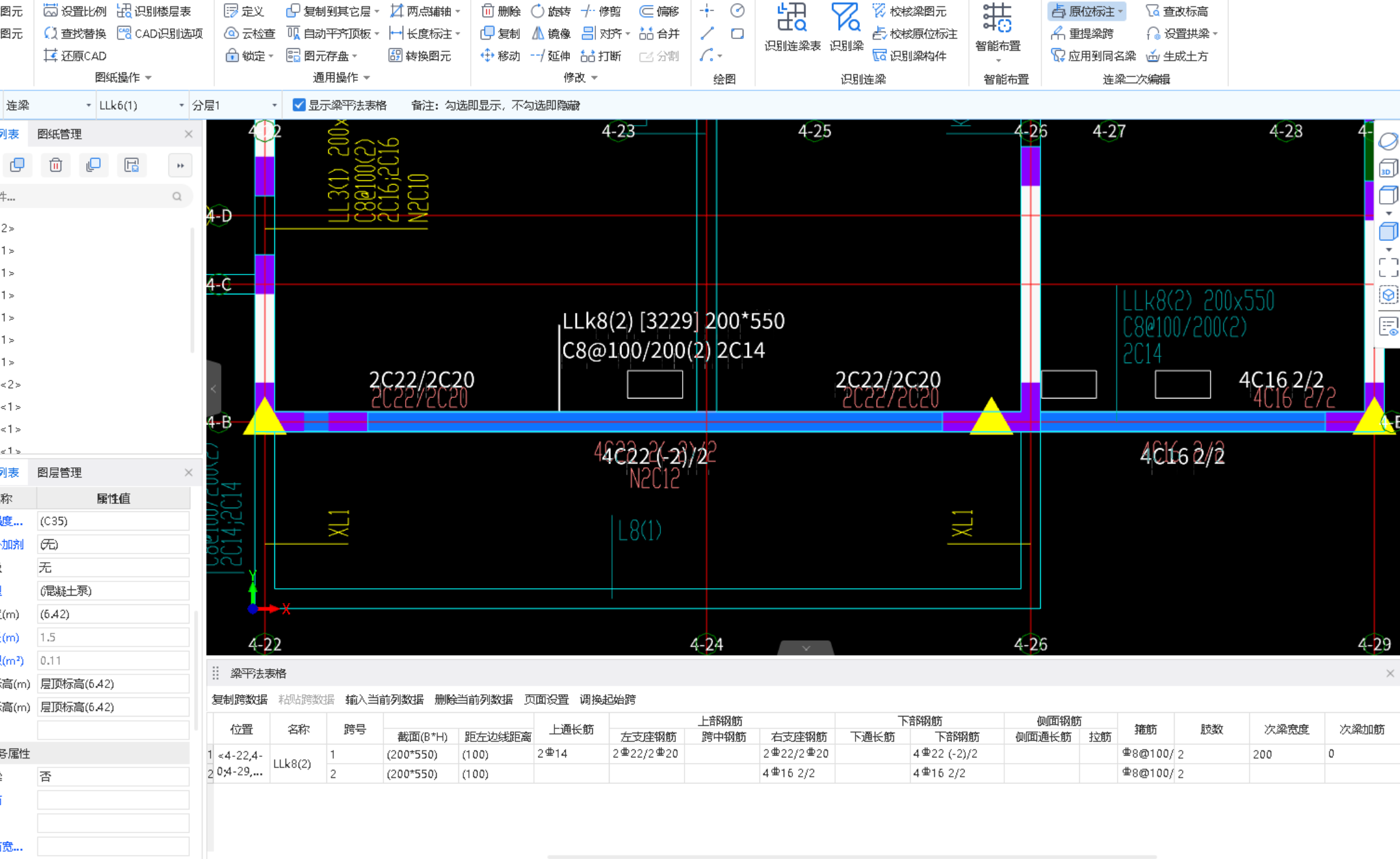Select the 打断 break tool
This screenshot has height=859, width=1400.
601,55
